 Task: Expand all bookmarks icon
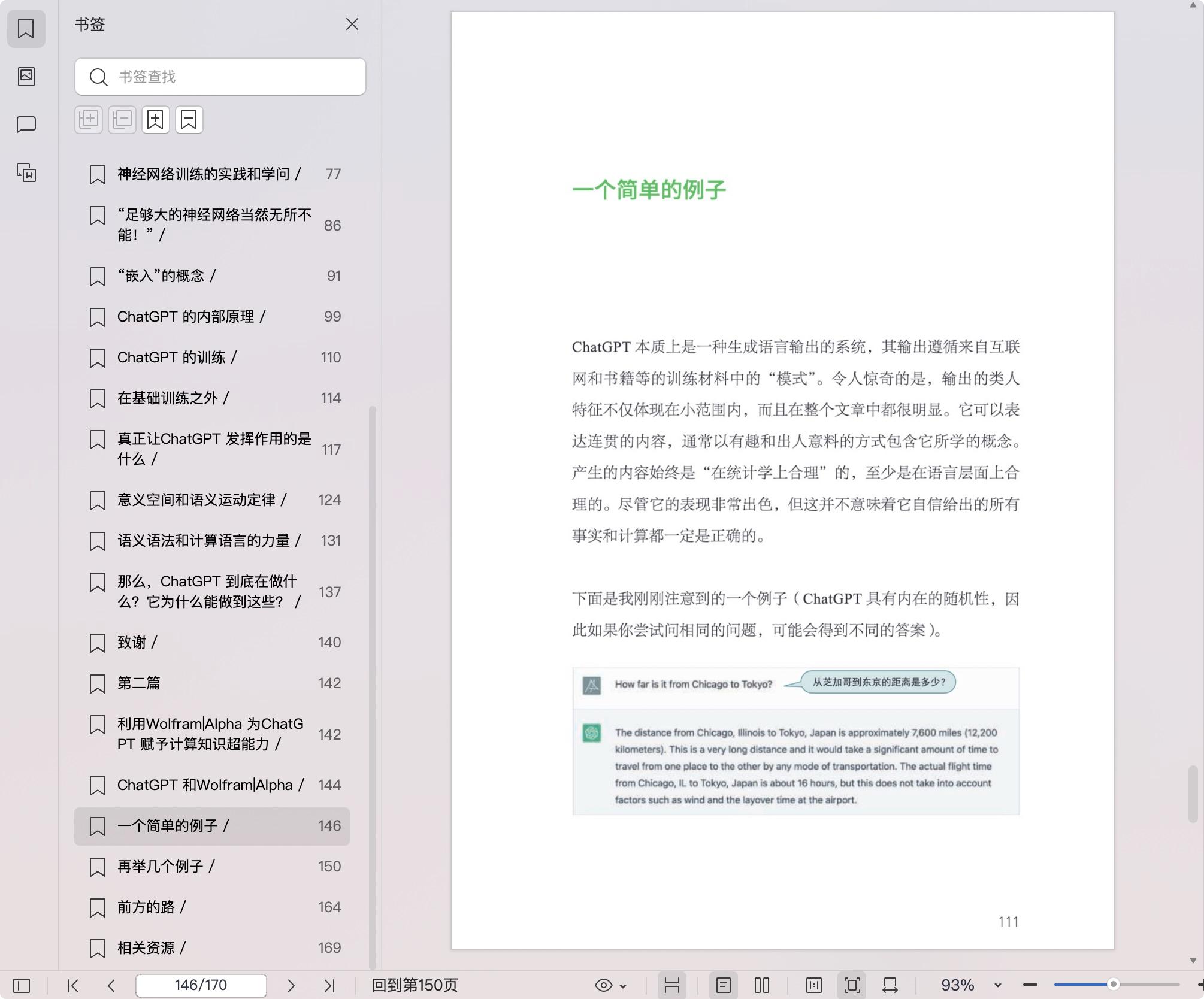(89, 120)
